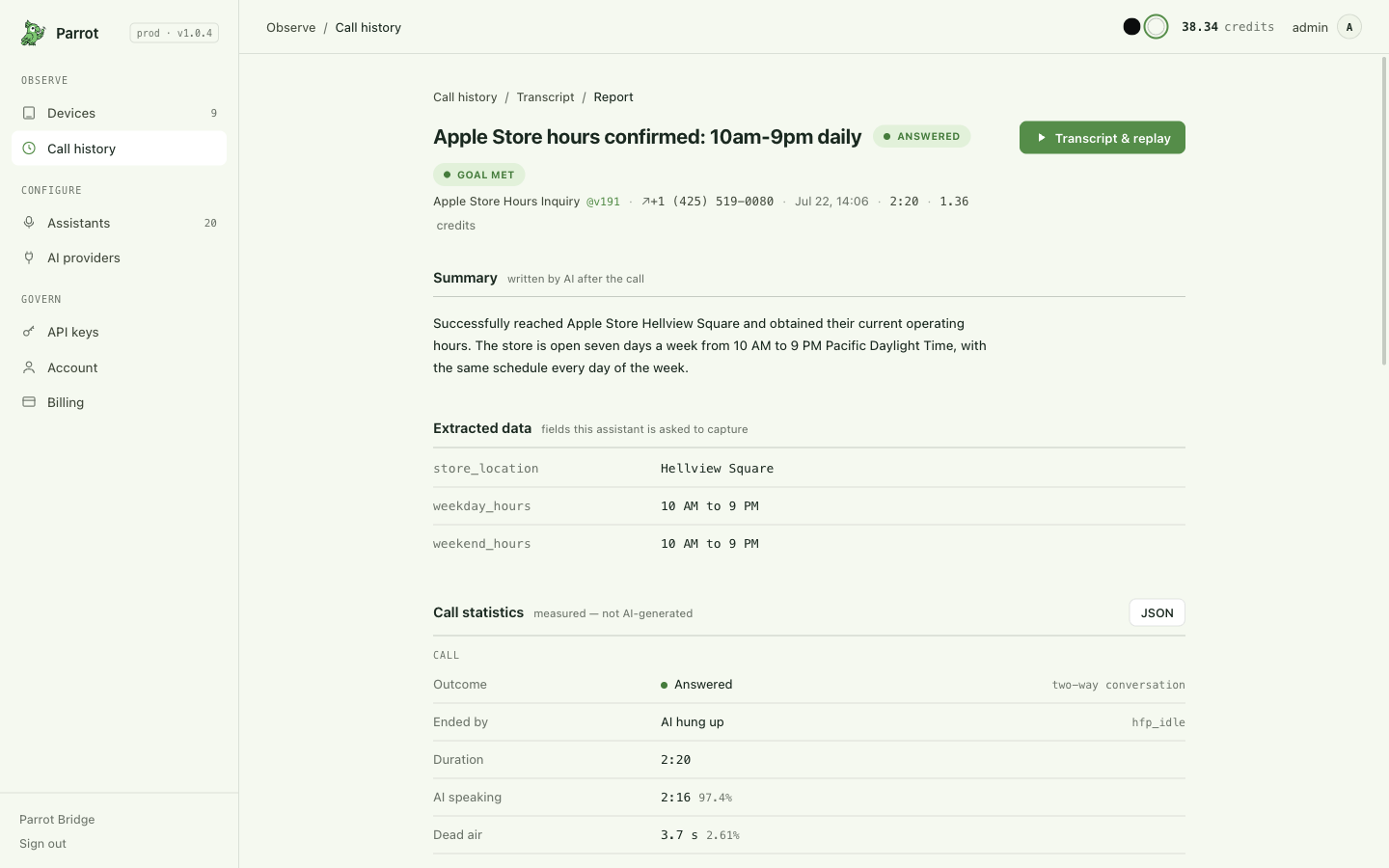Click Observe in top breadcrumb
The height and width of the screenshot is (868, 1389).
click(291, 27)
